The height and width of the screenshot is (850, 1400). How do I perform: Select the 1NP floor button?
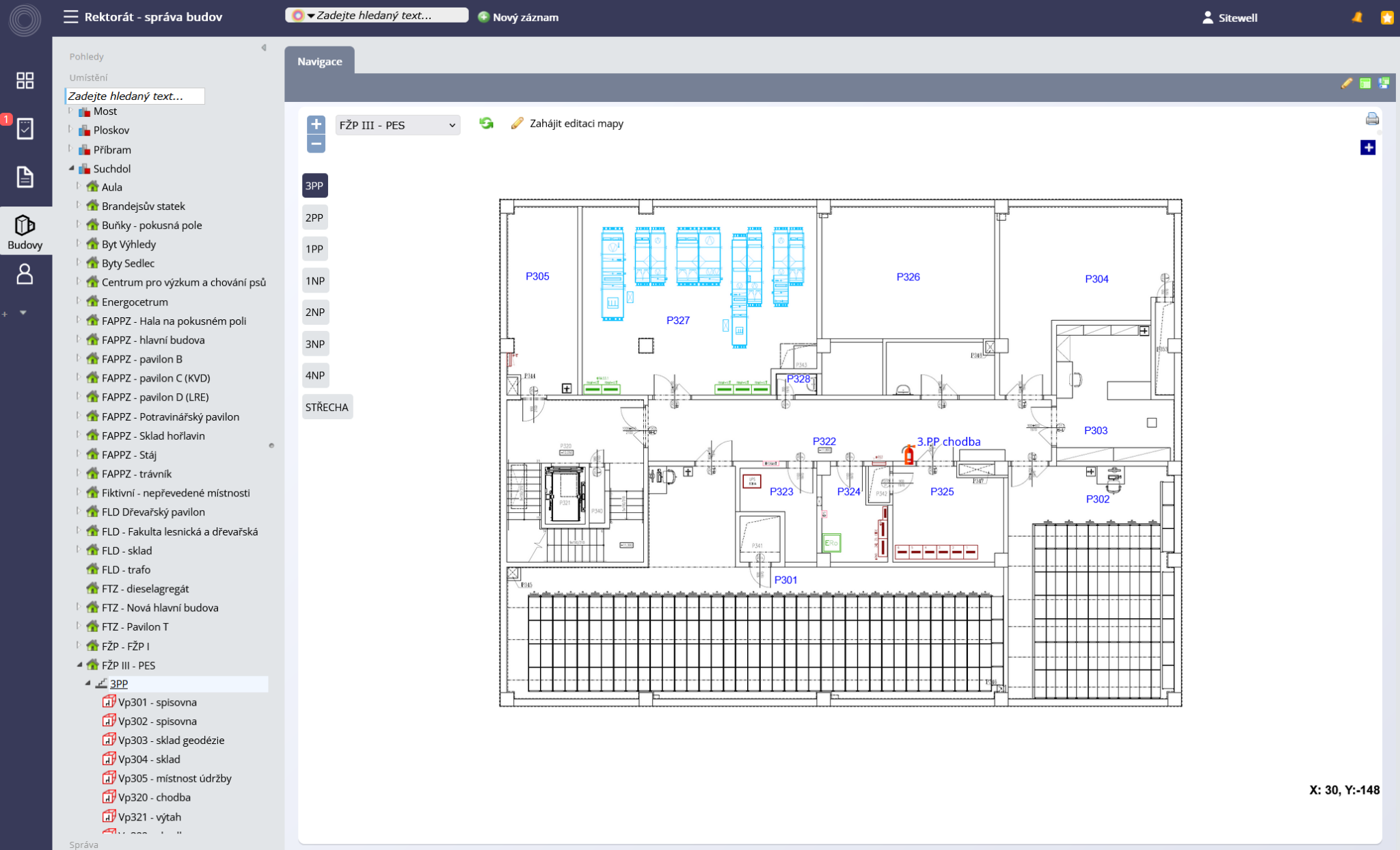point(314,280)
